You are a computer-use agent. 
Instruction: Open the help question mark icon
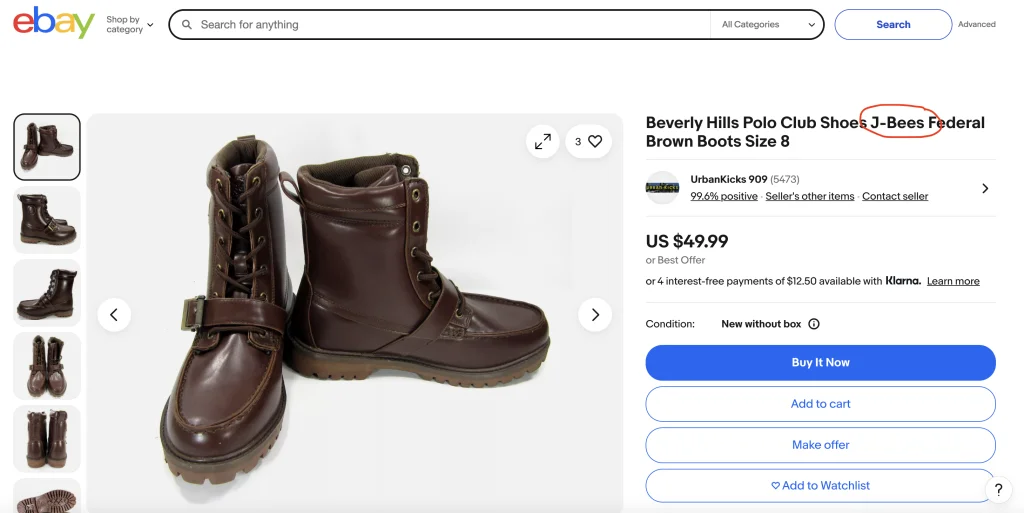(998, 489)
